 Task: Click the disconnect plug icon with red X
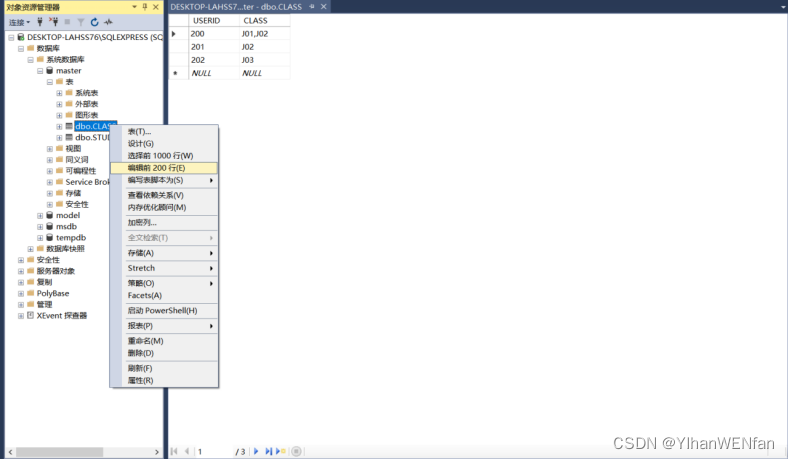pyautogui.click(x=53, y=22)
